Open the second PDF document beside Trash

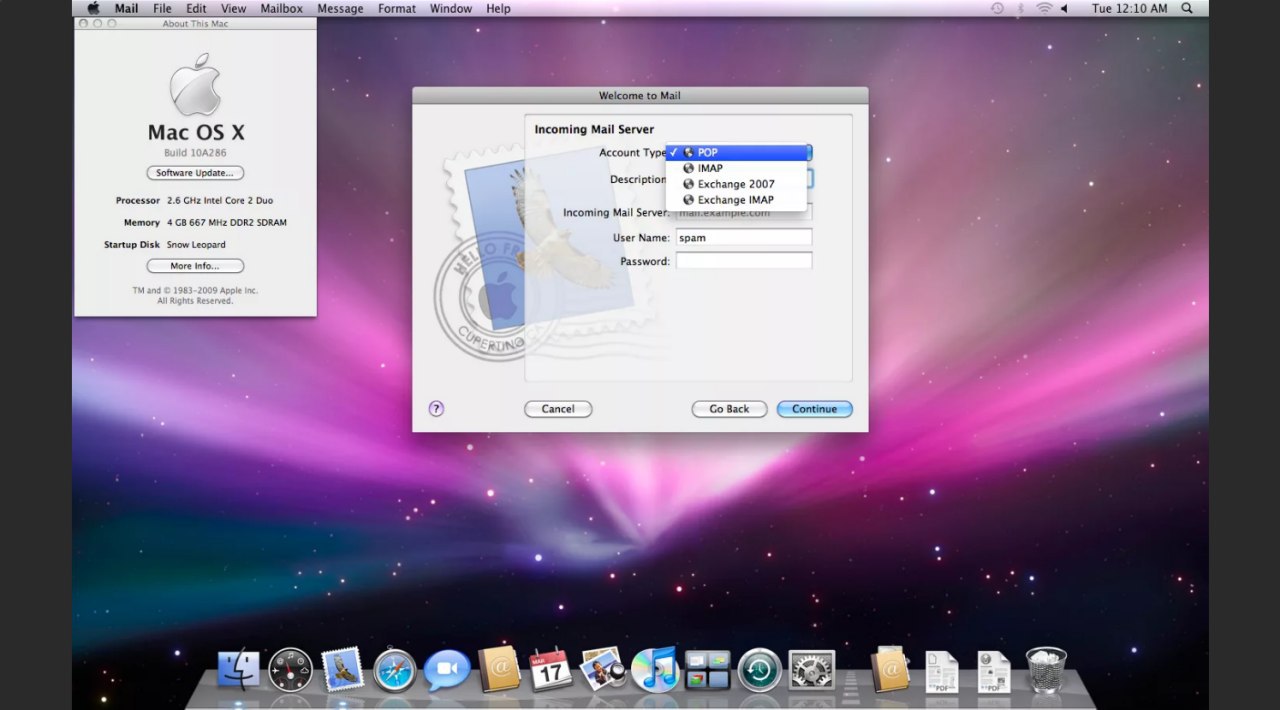pos(994,671)
